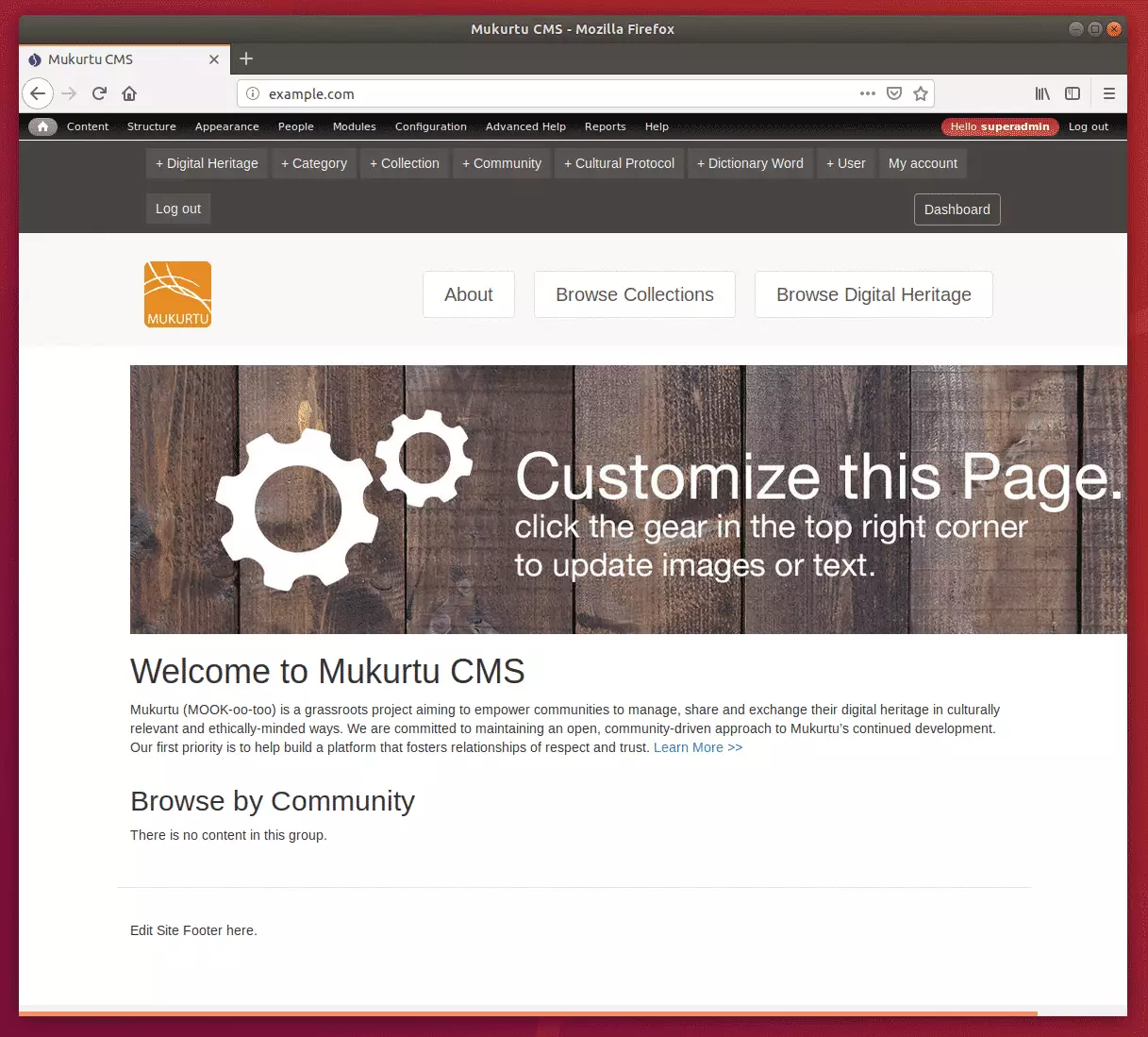Image resolution: width=1148 pixels, height=1037 pixels.
Task: Open People admin menu
Action: [296, 126]
